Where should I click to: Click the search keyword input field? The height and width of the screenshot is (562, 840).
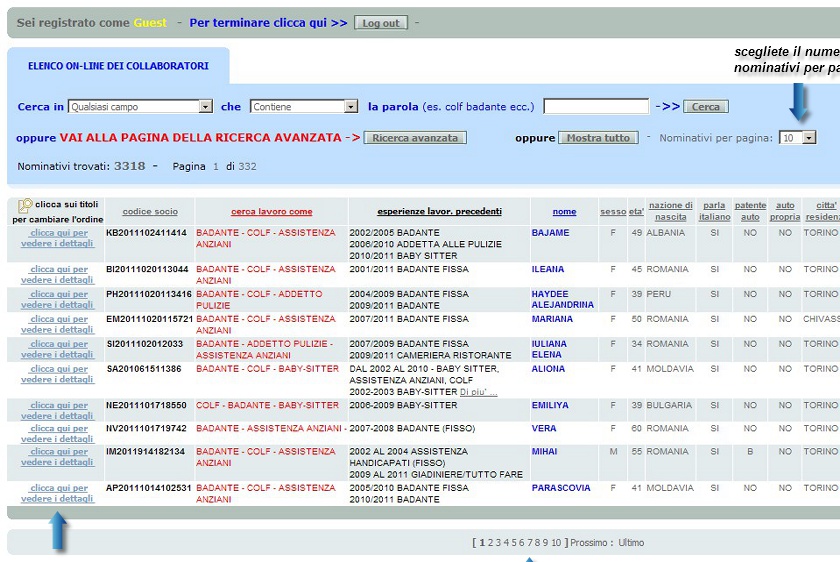coord(596,106)
